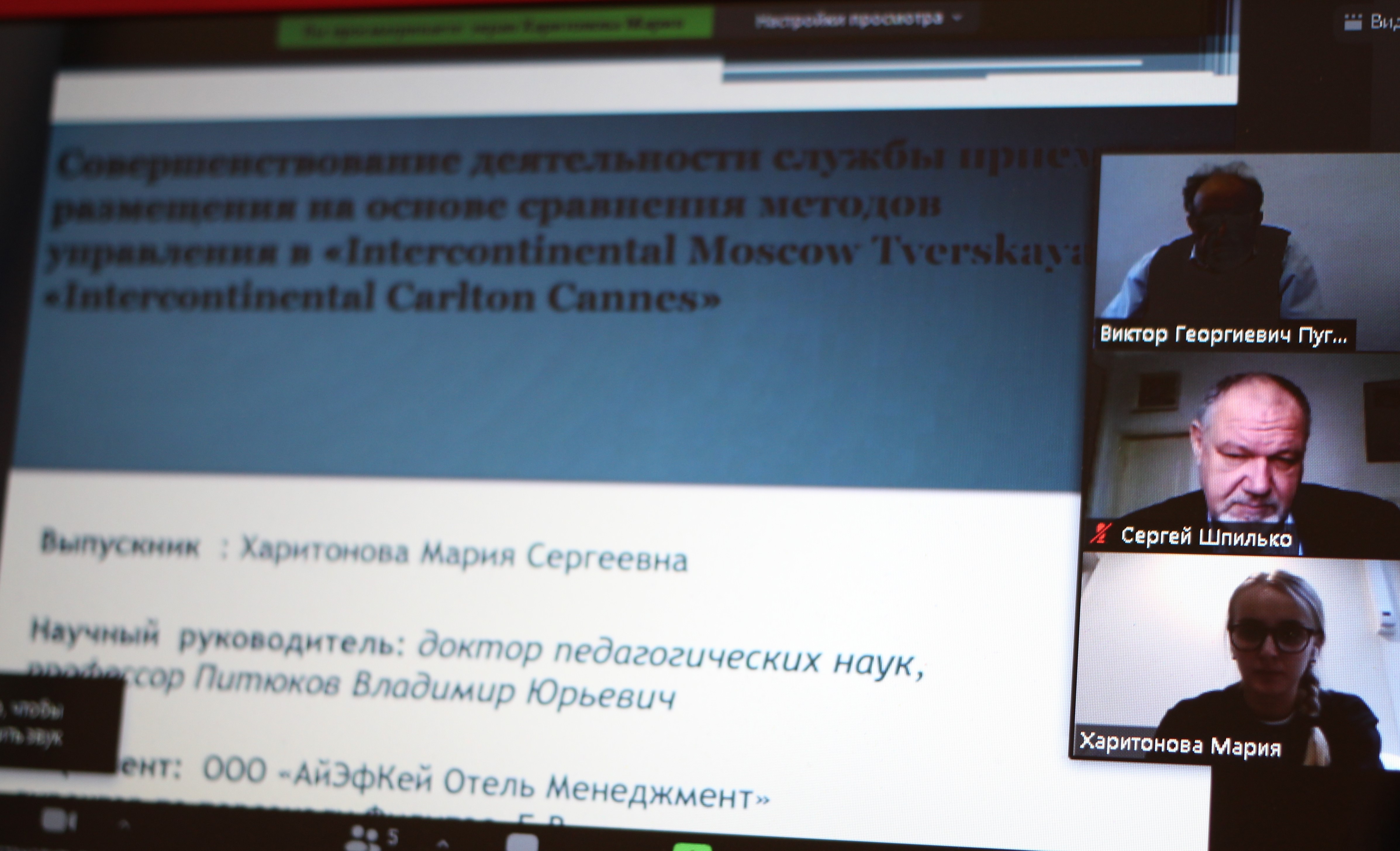Click the participant count number 5

393,836
